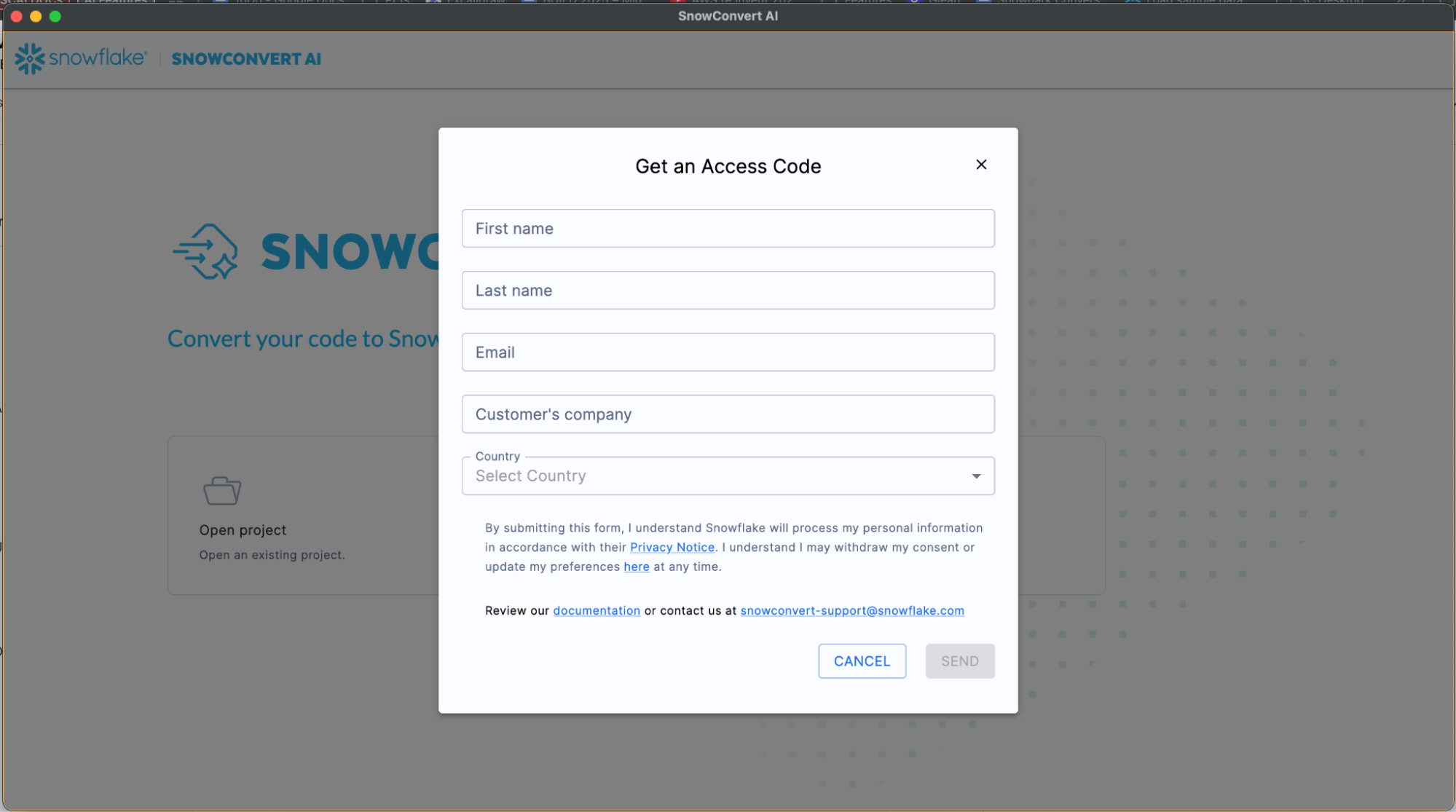Viewport: 1456px width, 812px height.
Task: Close the Get an Access Code dialog
Action: 981,165
